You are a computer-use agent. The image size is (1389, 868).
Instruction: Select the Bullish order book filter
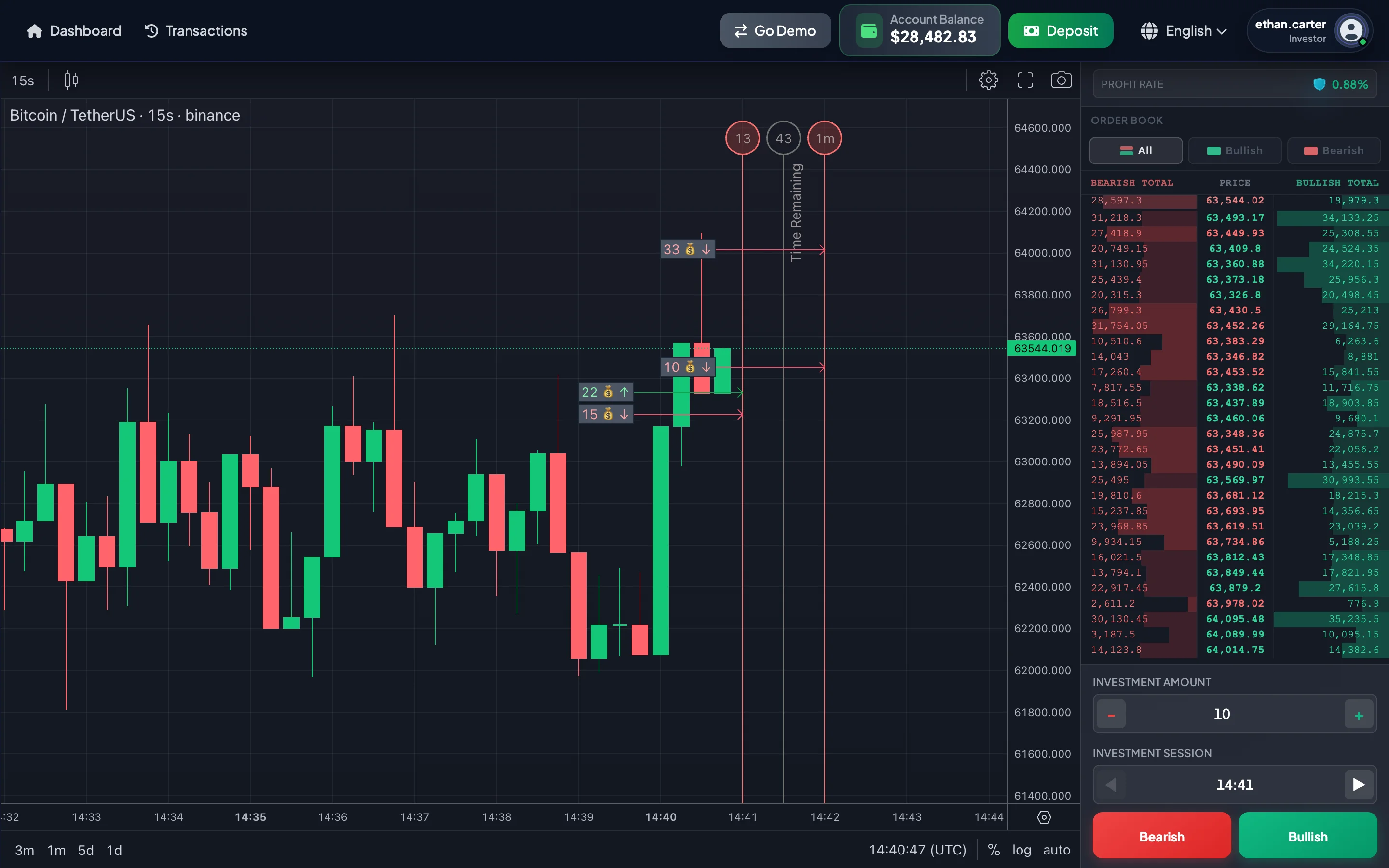pos(1235,150)
